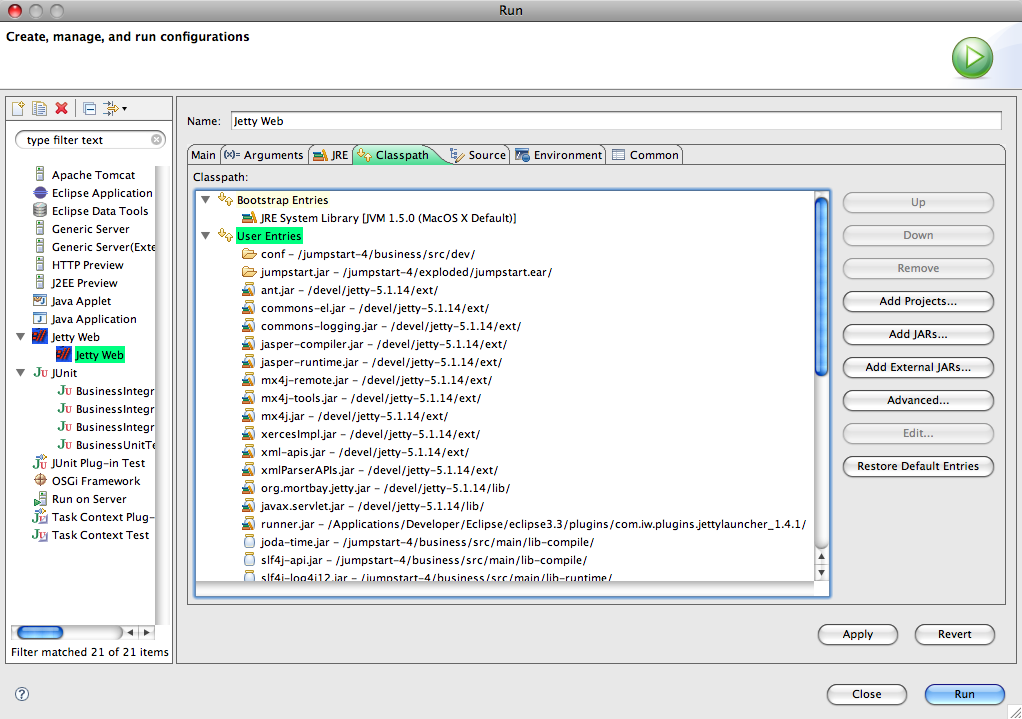Clear the type filter text field

[156, 139]
